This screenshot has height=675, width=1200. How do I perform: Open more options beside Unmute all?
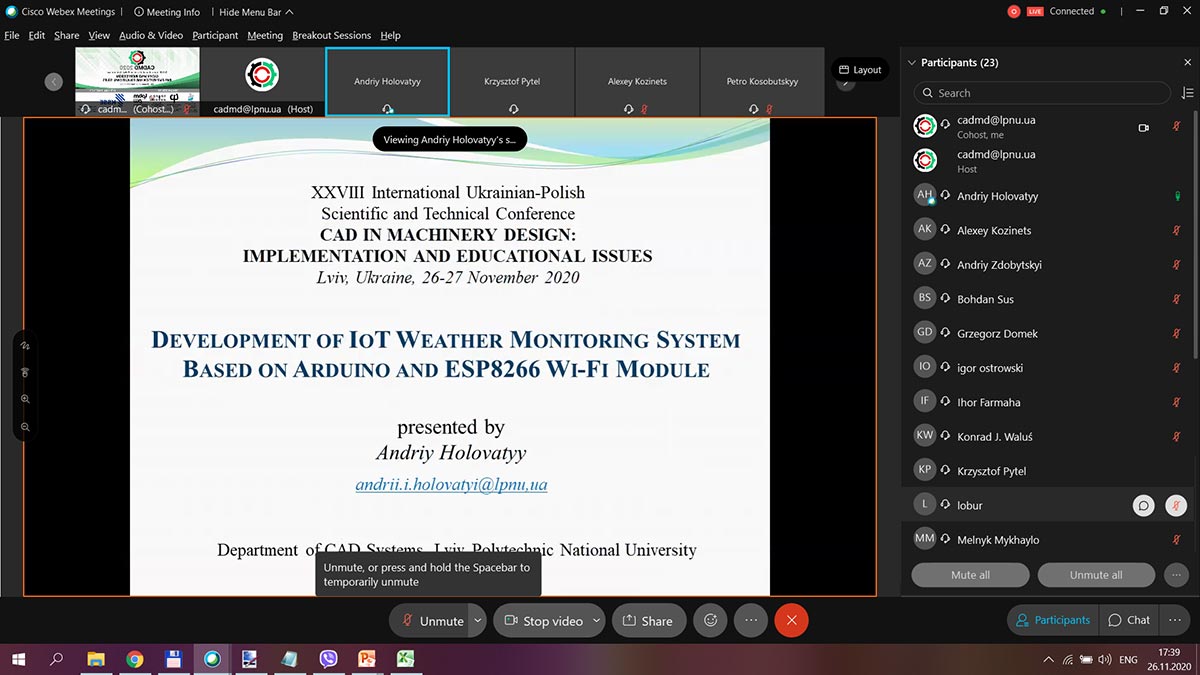pos(1176,575)
